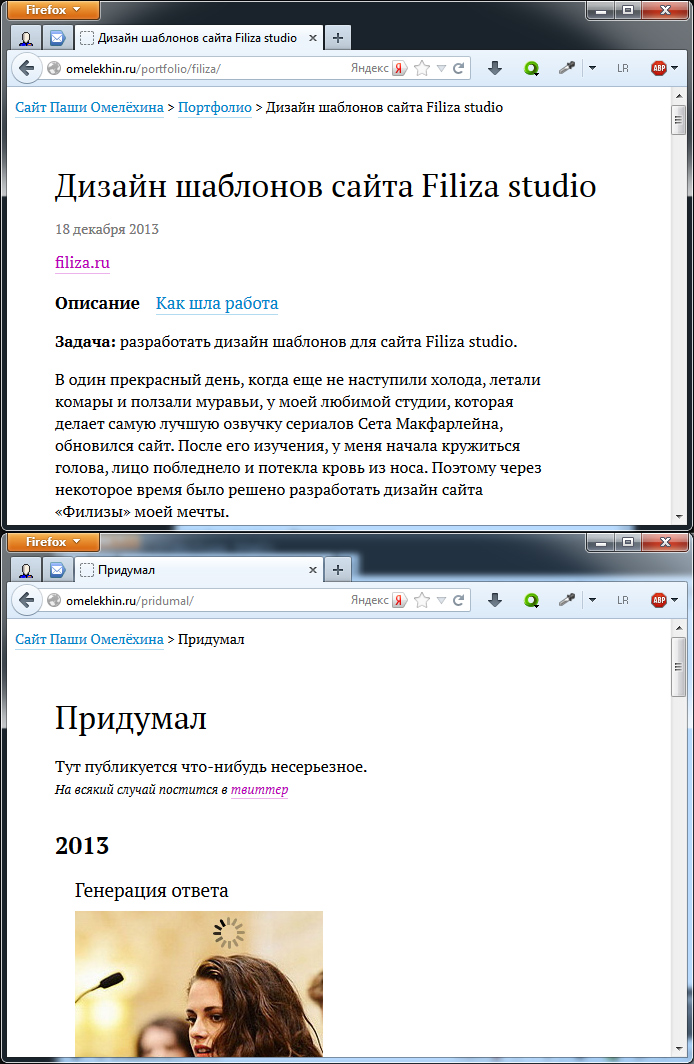Open the Firefox menu in bottom window

click(53, 542)
